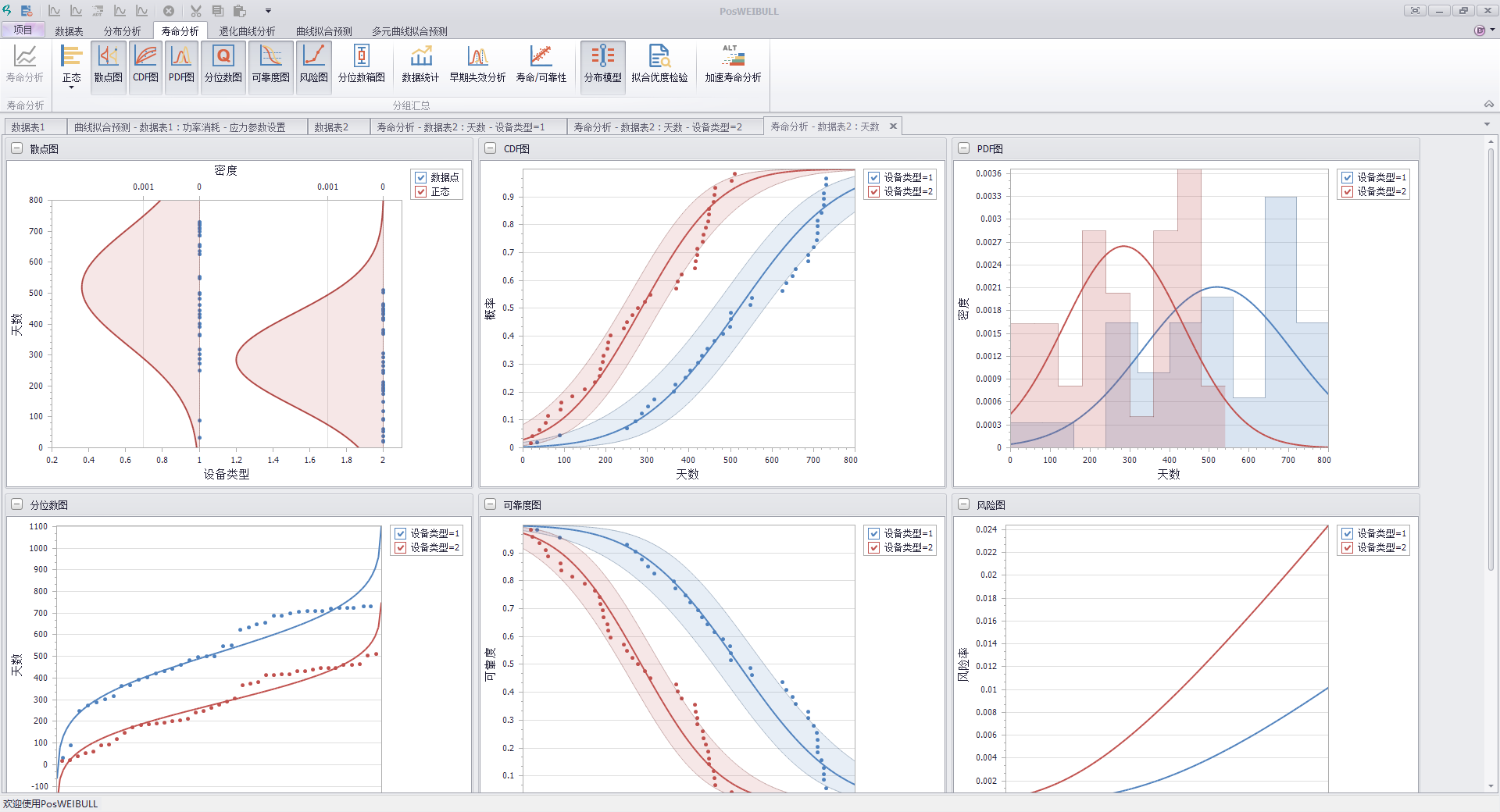1500x812 pixels.
Task: Click the 寿命分析 life analysis icon in the ribbon
Action: point(25,64)
